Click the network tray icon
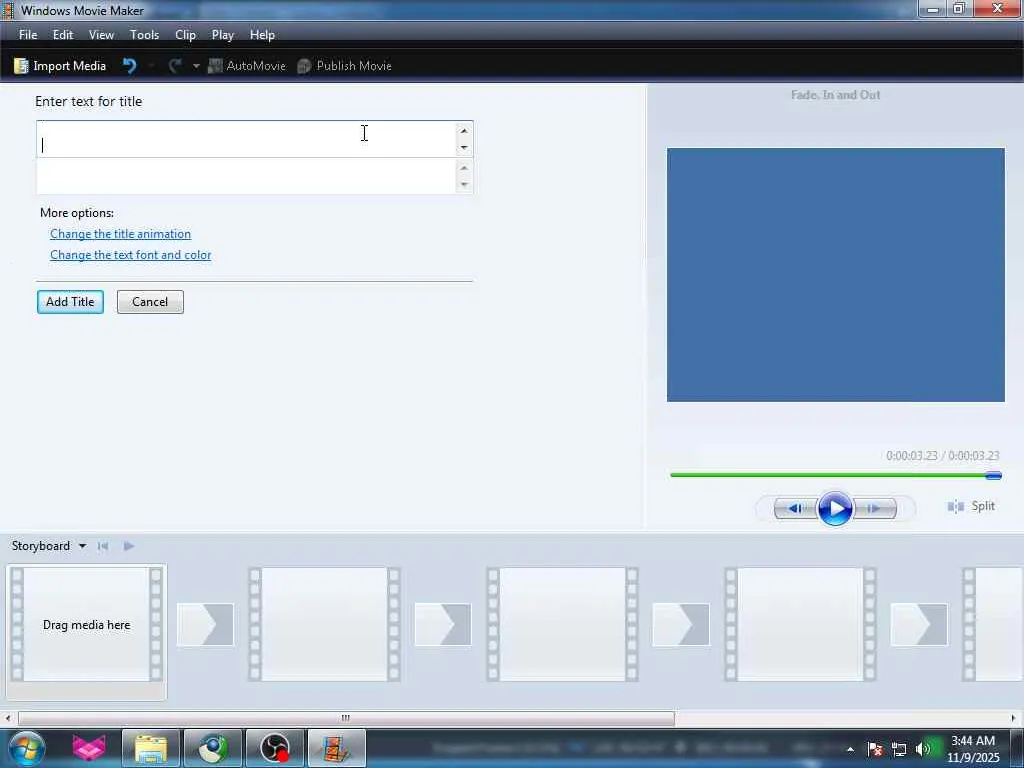 click(899, 749)
